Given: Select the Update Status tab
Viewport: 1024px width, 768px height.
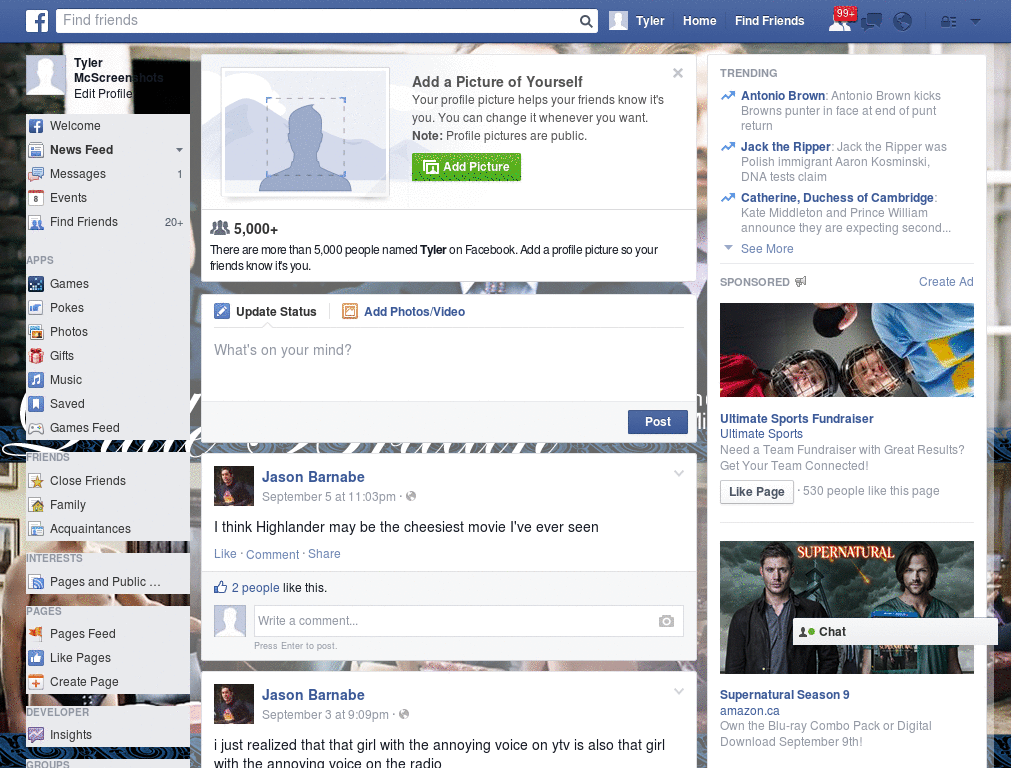Looking at the screenshot, I should pyautogui.click(x=266, y=312).
